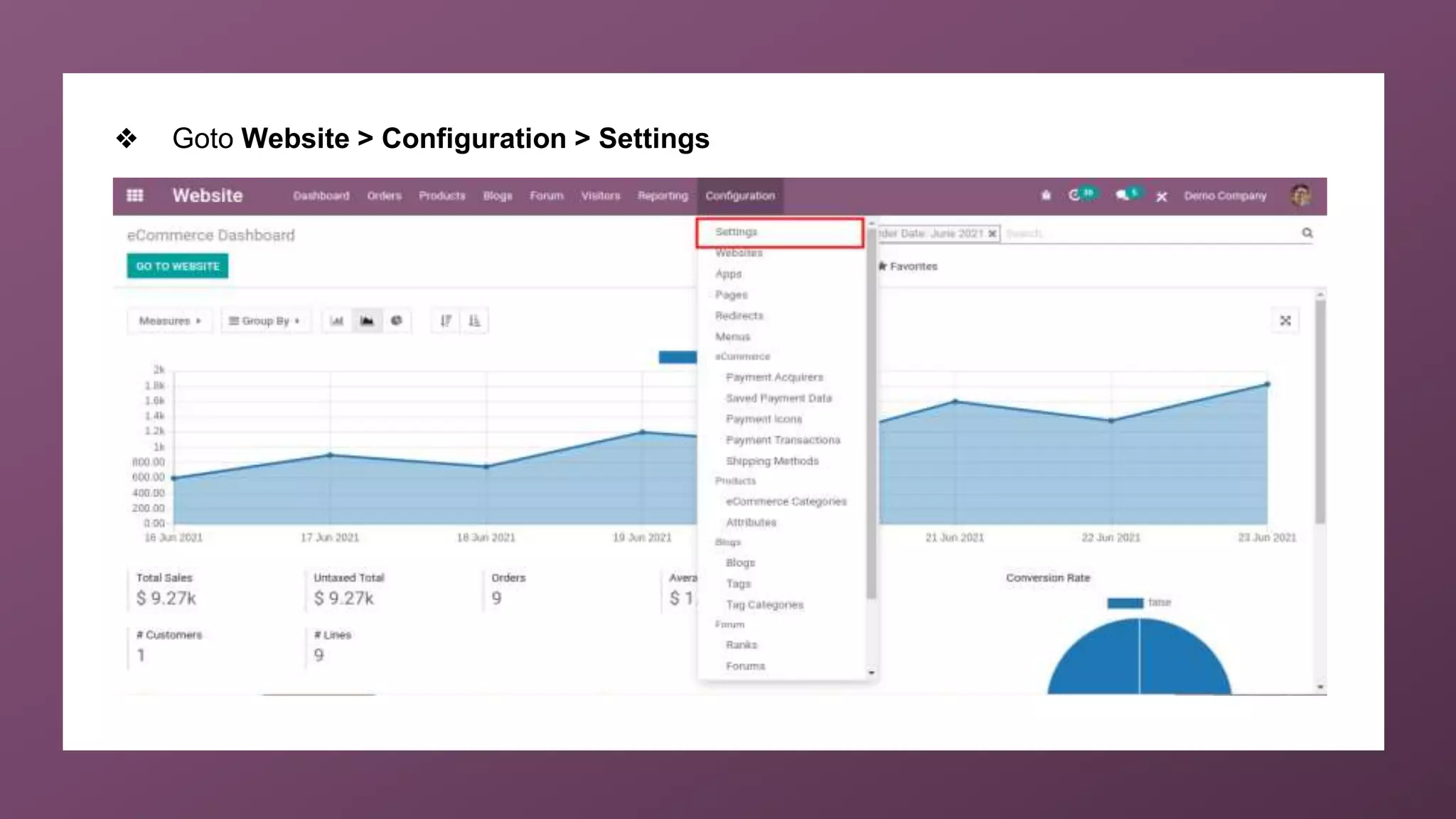The width and height of the screenshot is (1456, 819).
Task: Remove the Order Date June 2021 filter
Action: pyautogui.click(x=992, y=233)
